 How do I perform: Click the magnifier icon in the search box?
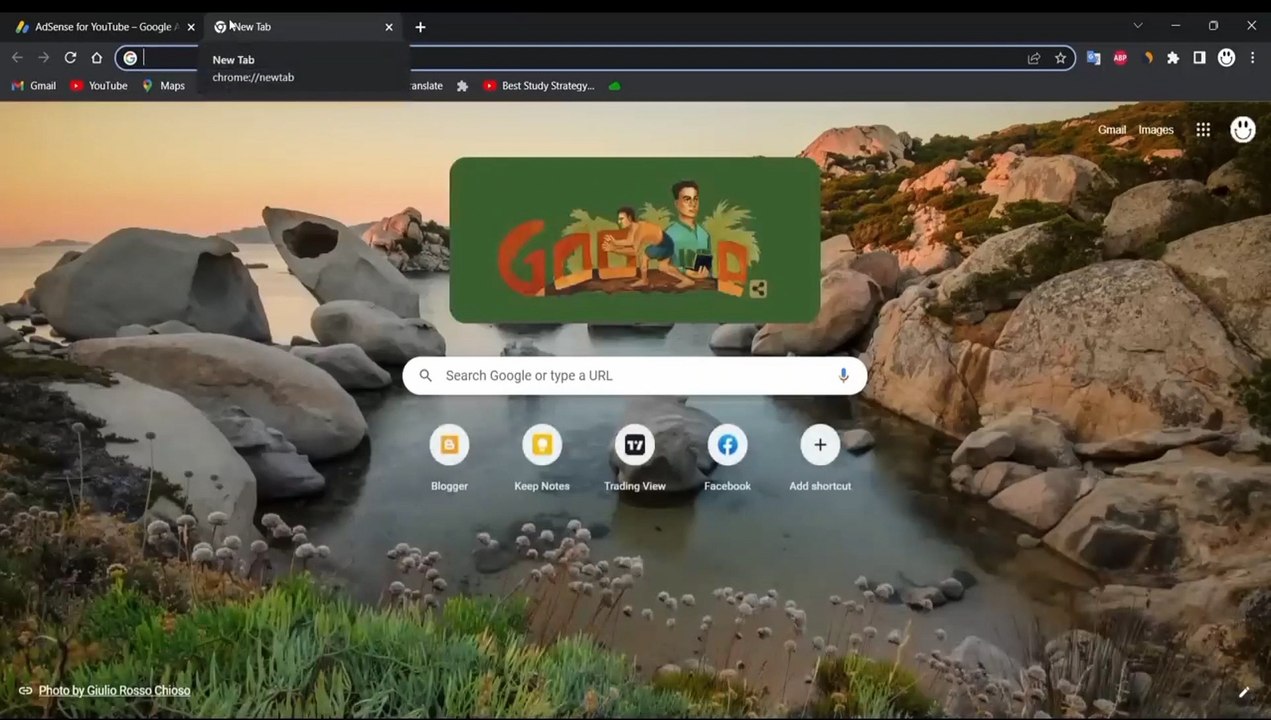tap(425, 375)
